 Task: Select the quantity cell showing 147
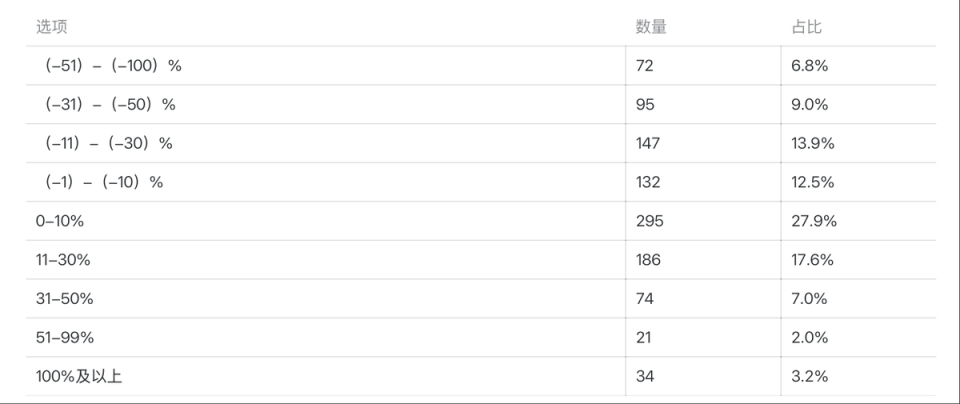[x=650, y=144]
